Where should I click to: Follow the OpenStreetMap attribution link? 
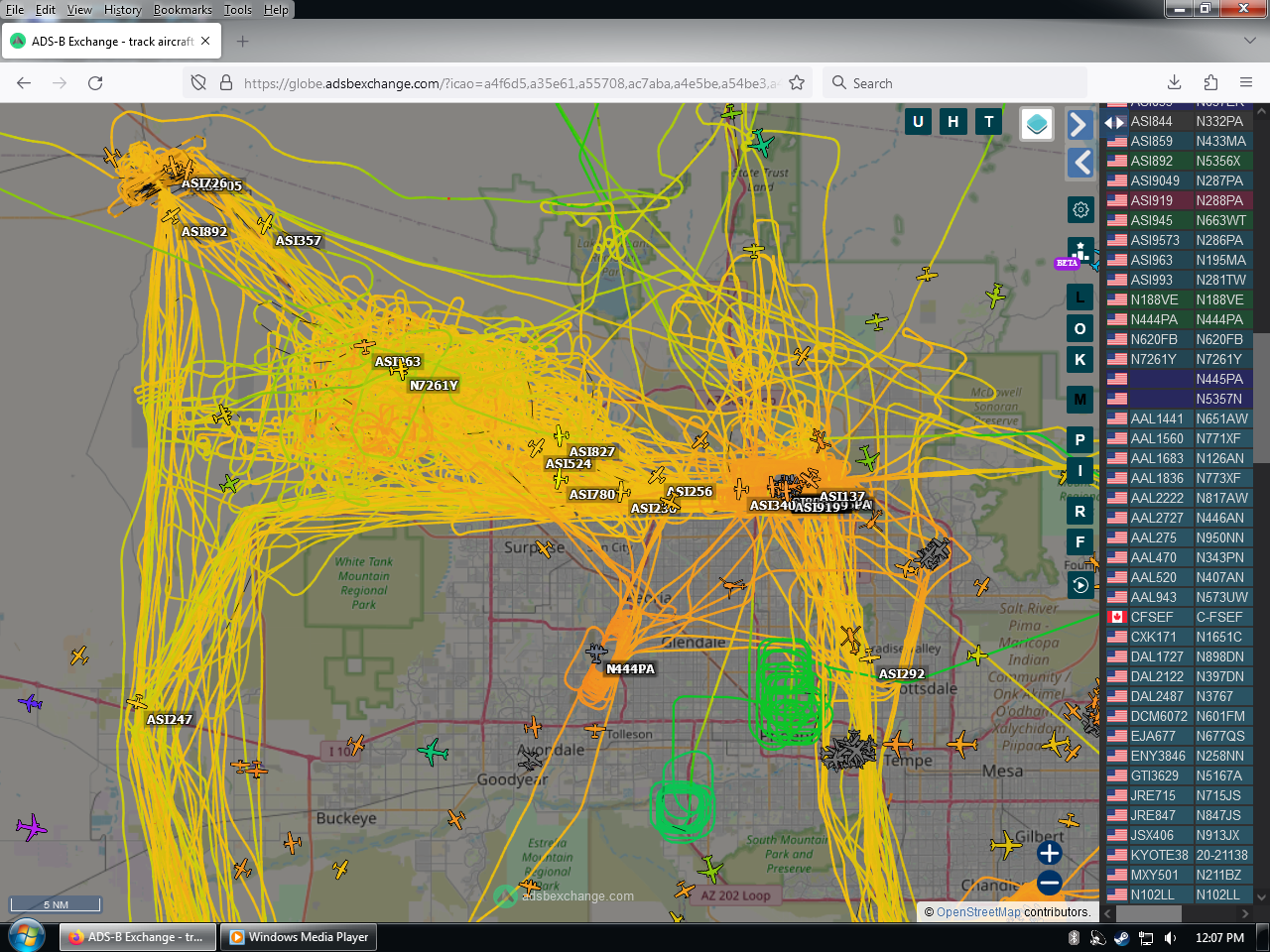[978, 912]
